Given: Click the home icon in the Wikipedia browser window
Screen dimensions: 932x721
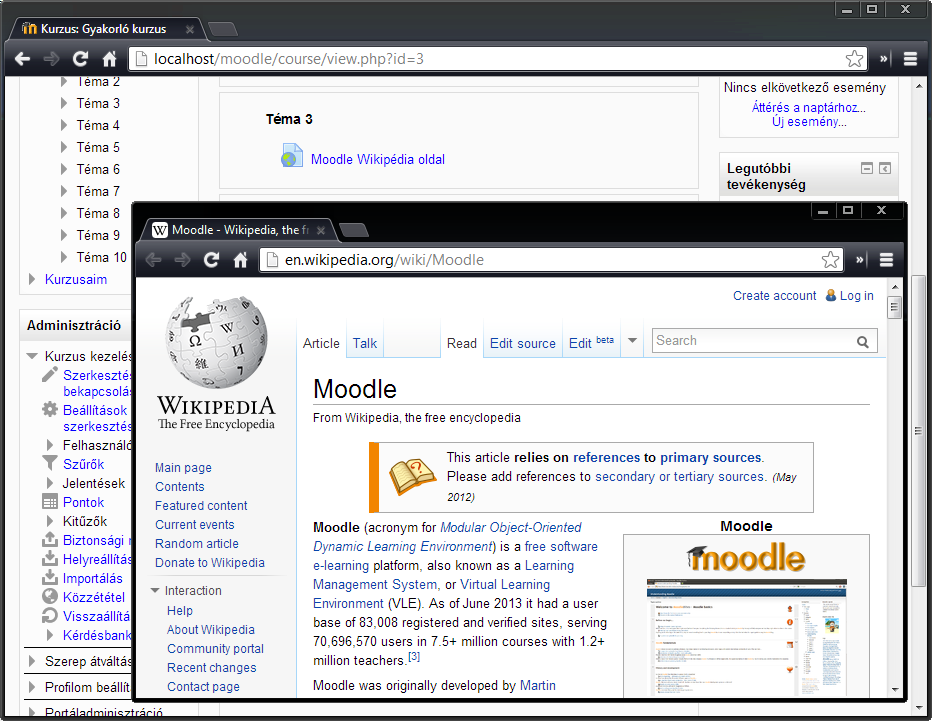Looking at the screenshot, I should point(240,260).
